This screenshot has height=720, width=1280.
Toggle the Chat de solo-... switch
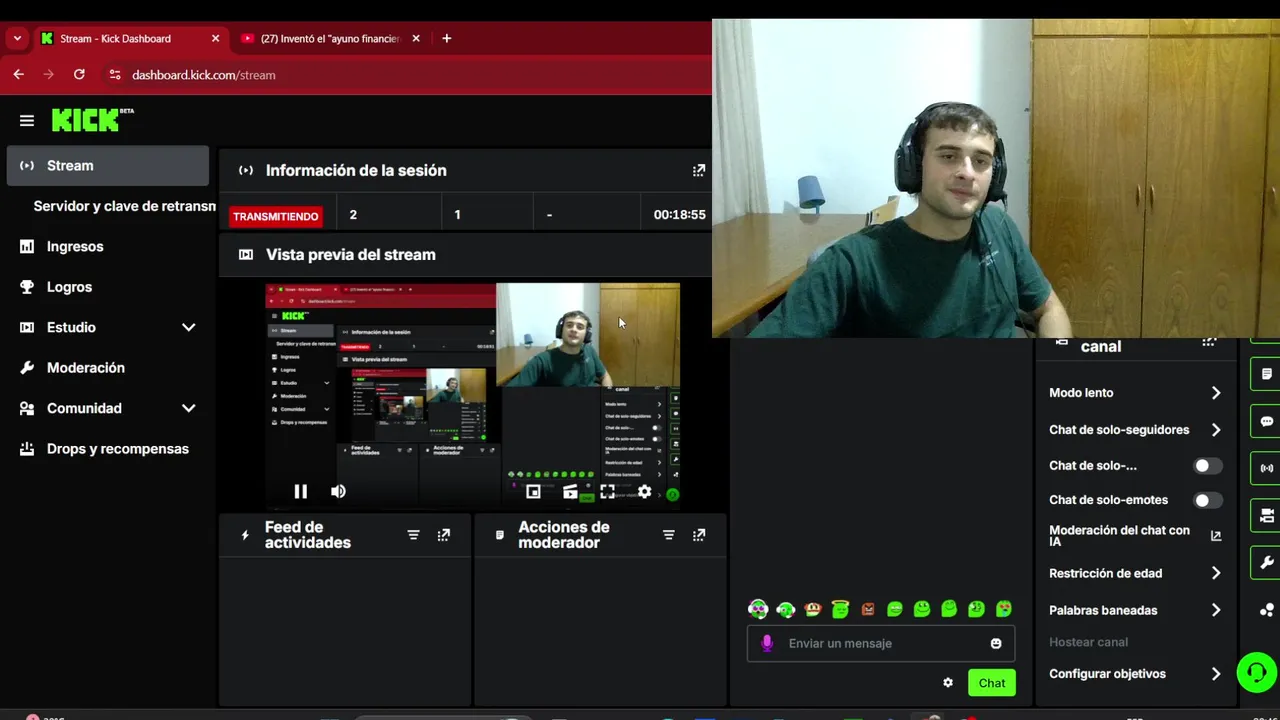[1208, 466]
